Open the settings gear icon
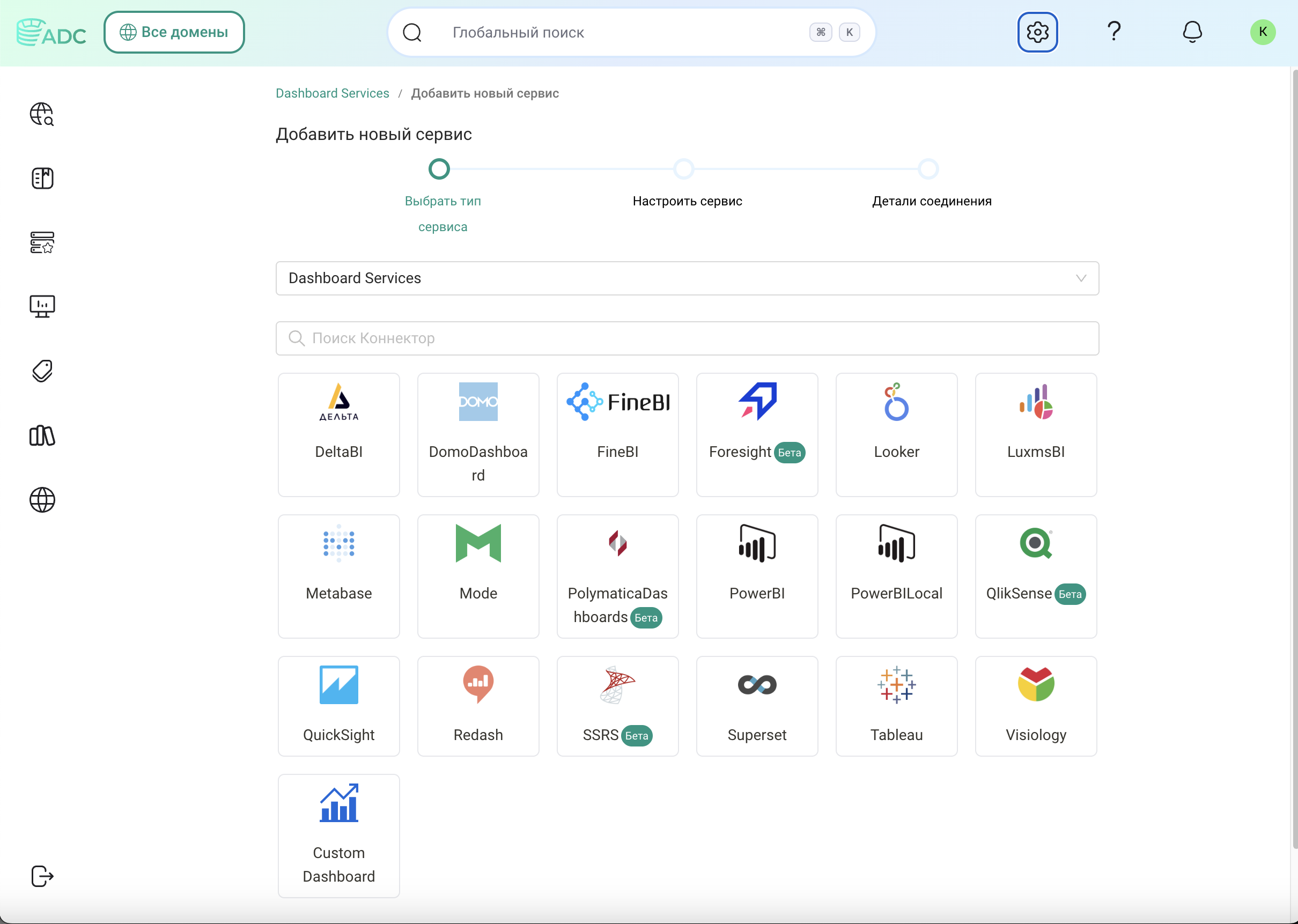The width and height of the screenshot is (1298, 924). coord(1037,32)
